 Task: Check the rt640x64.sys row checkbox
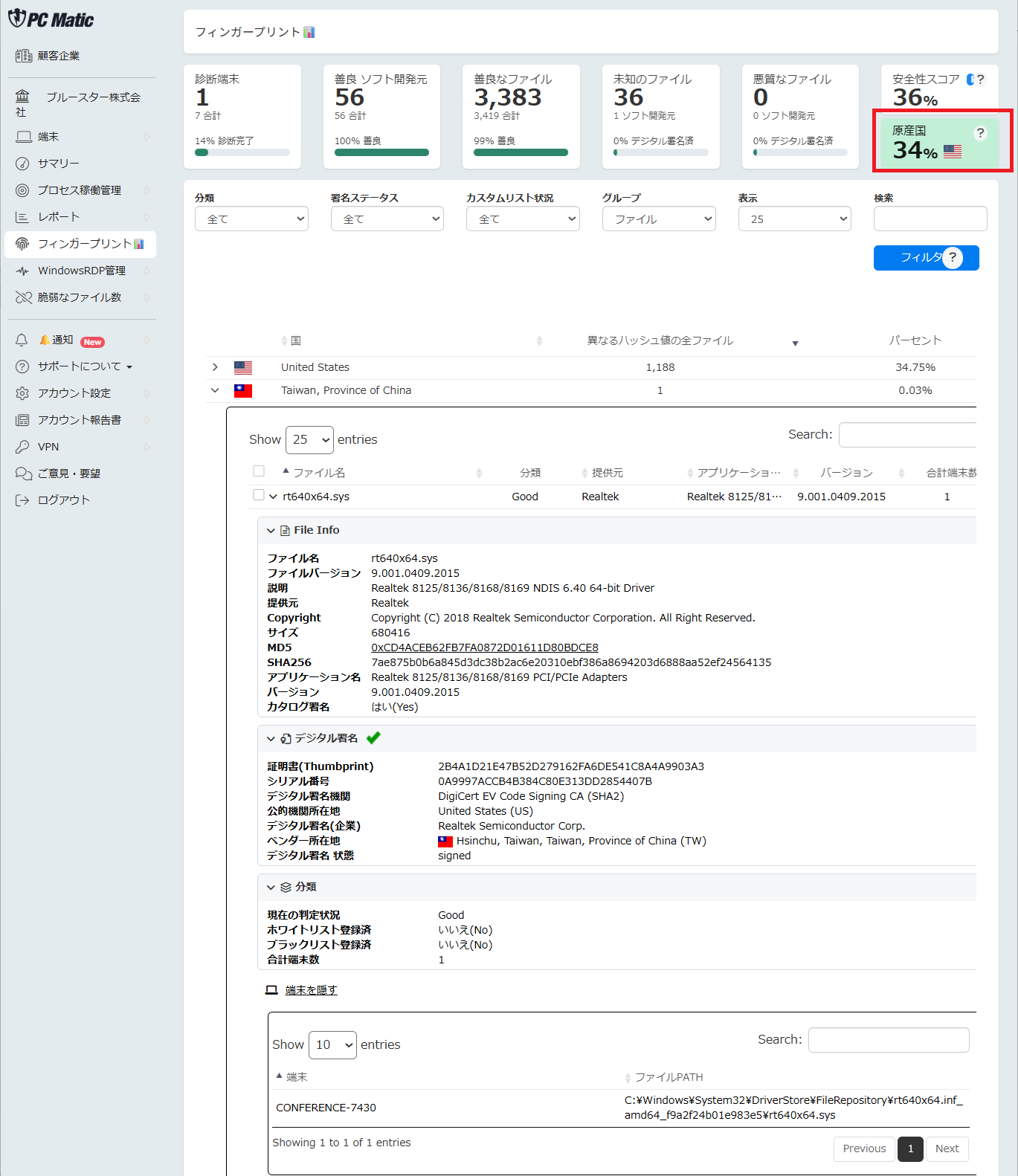point(259,495)
